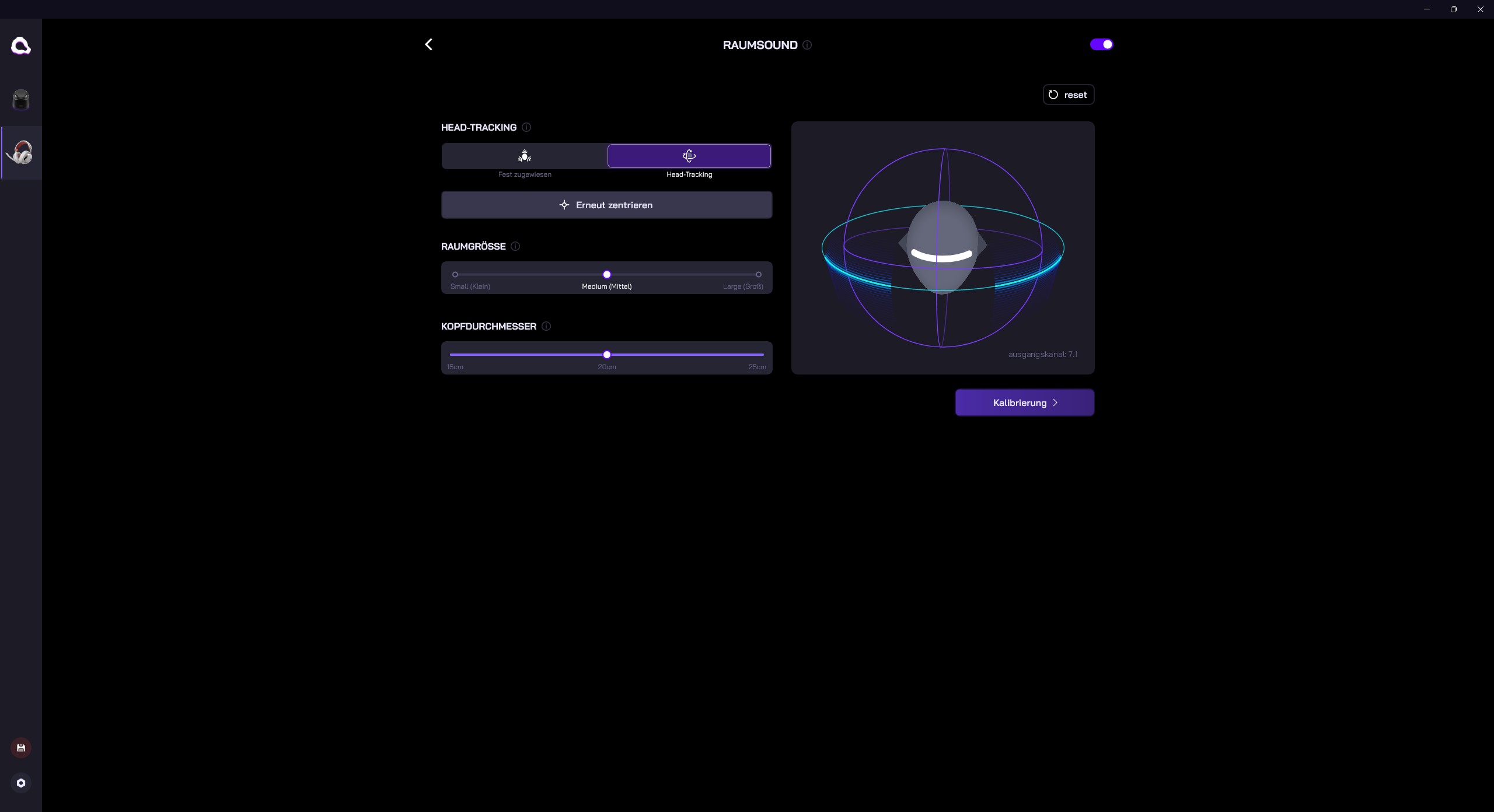Viewport: 1494px width, 812px height.
Task: Click the 3D head visualization
Action: [943, 248]
